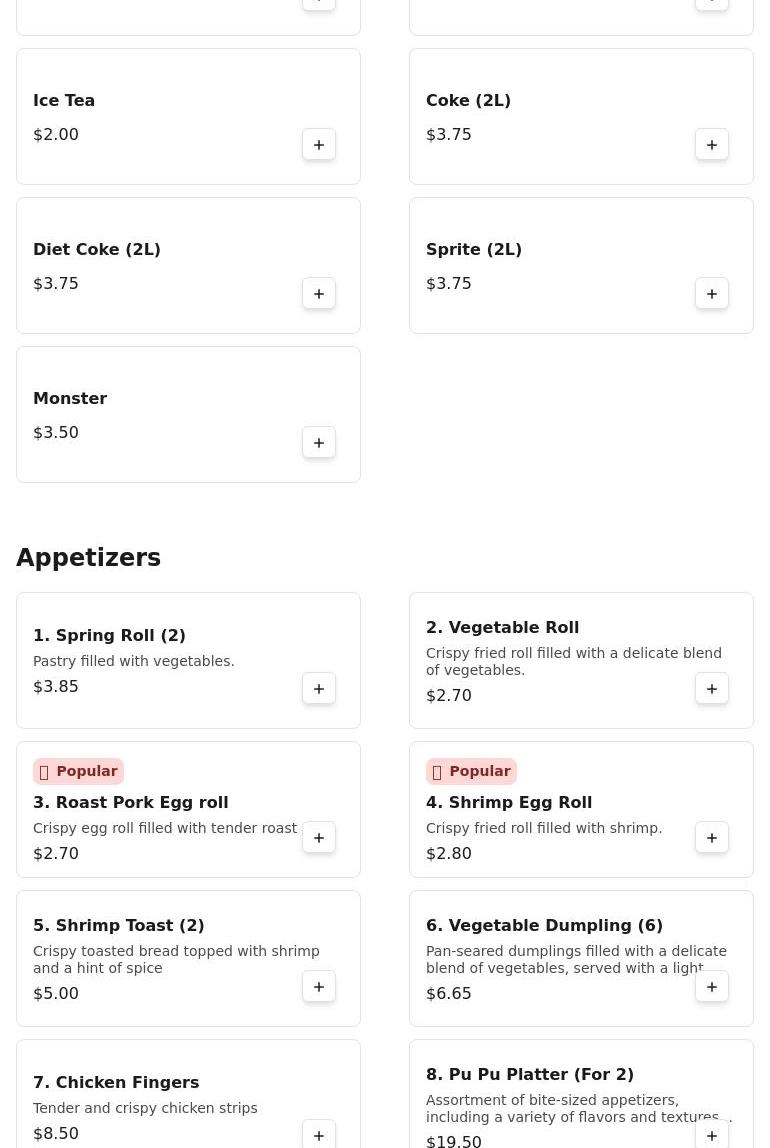View 7. Chicken Fingers item title
The height and width of the screenshot is (1148, 770).
(116, 1082)
